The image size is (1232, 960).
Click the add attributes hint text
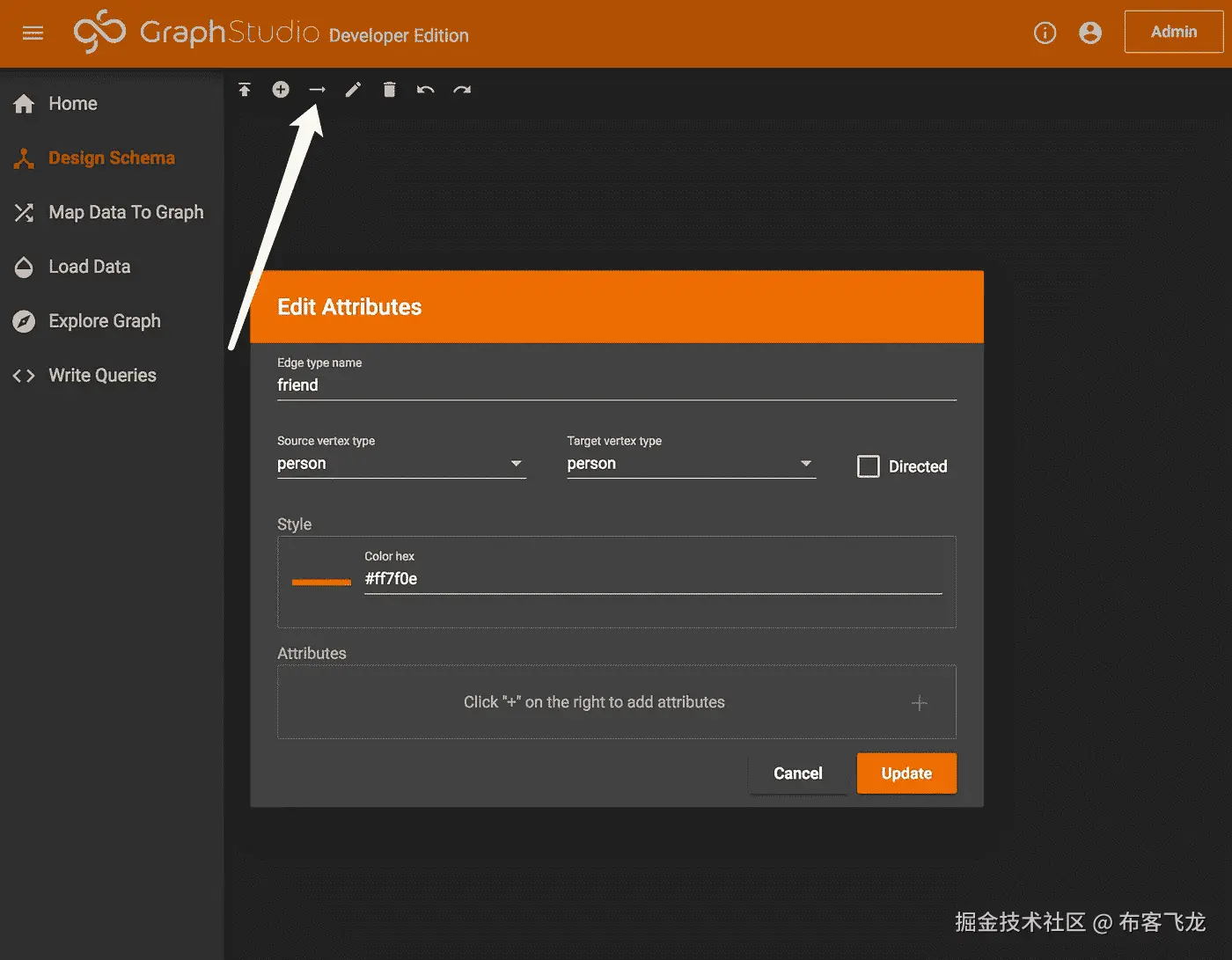click(594, 702)
